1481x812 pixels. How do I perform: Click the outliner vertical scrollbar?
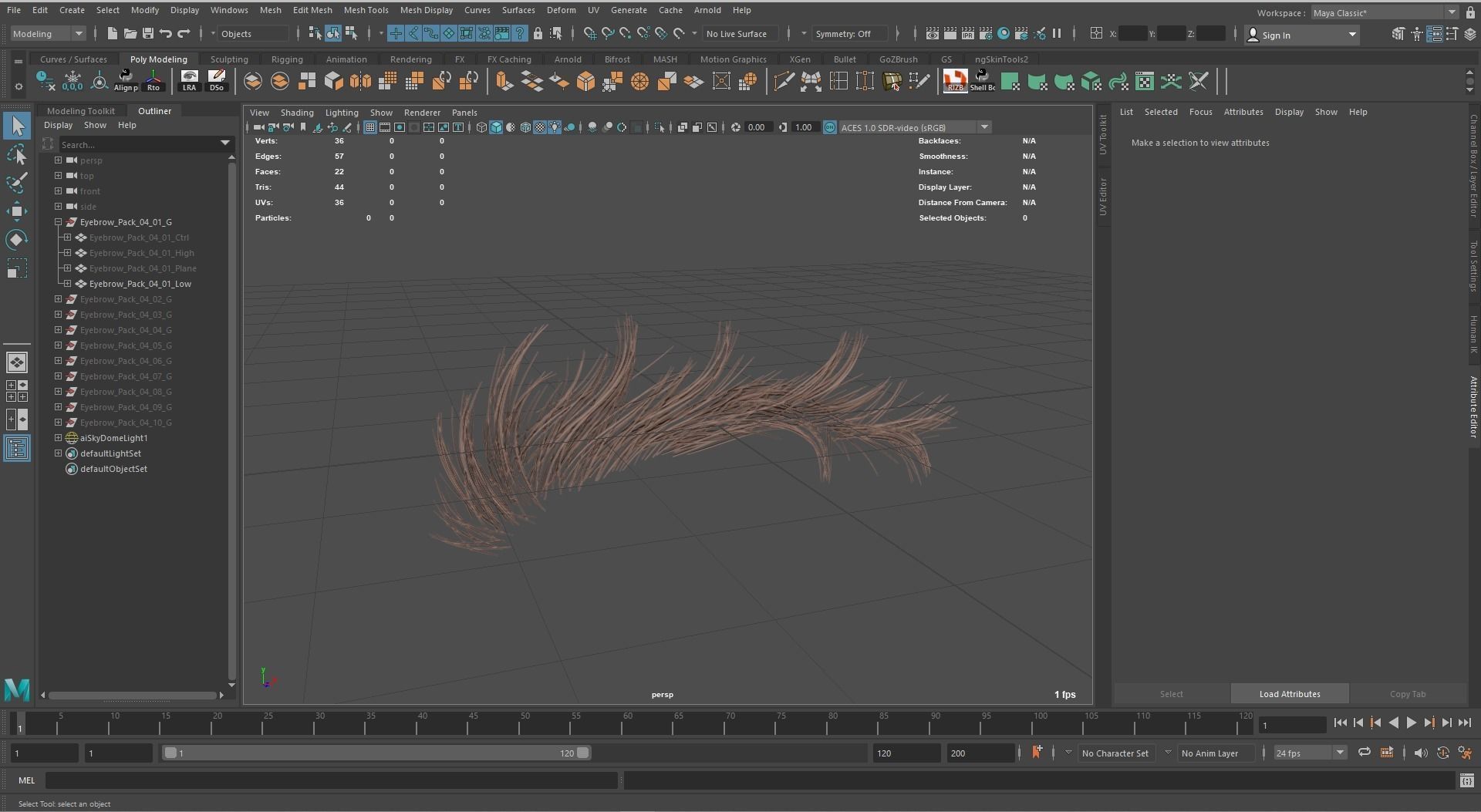pos(231,419)
